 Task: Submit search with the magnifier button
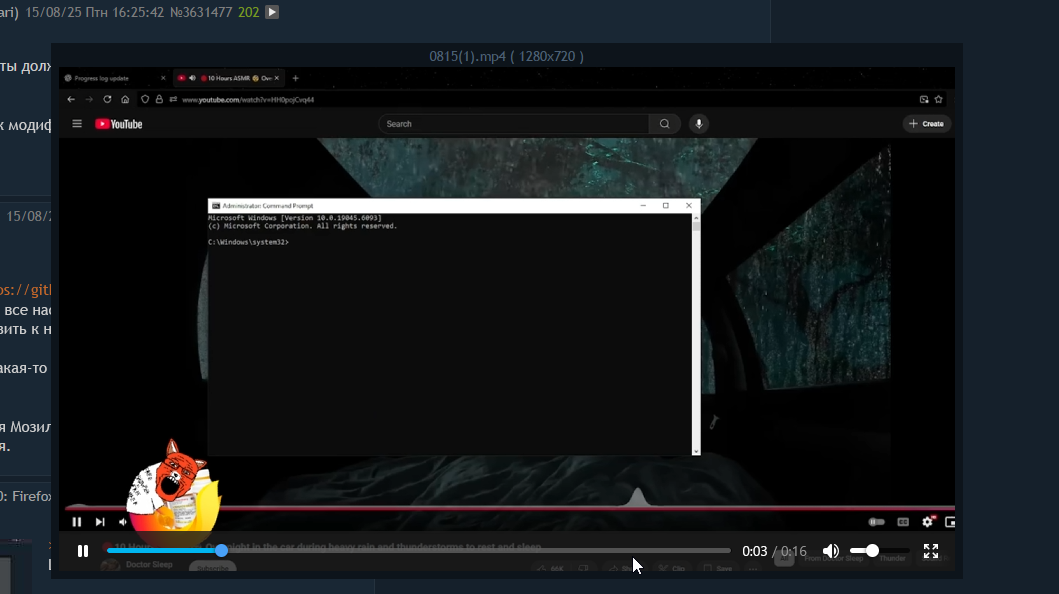[x=665, y=124]
